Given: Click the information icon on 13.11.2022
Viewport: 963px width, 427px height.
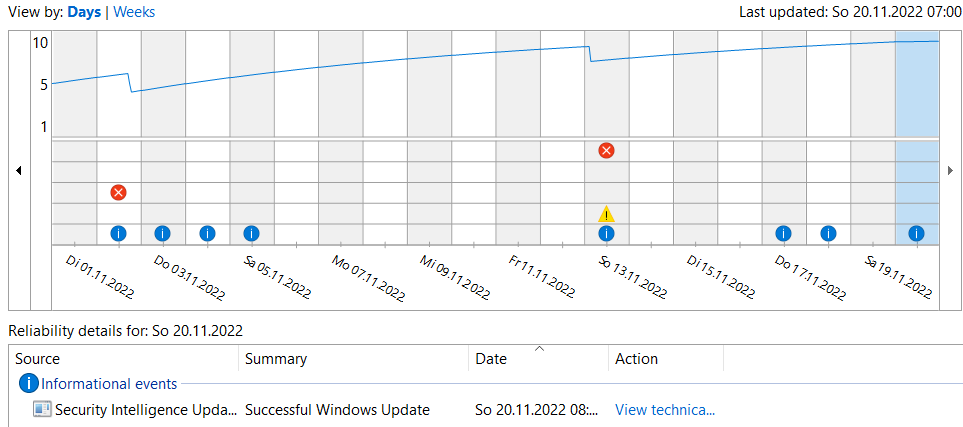Looking at the screenshot, I should (606, 233).
